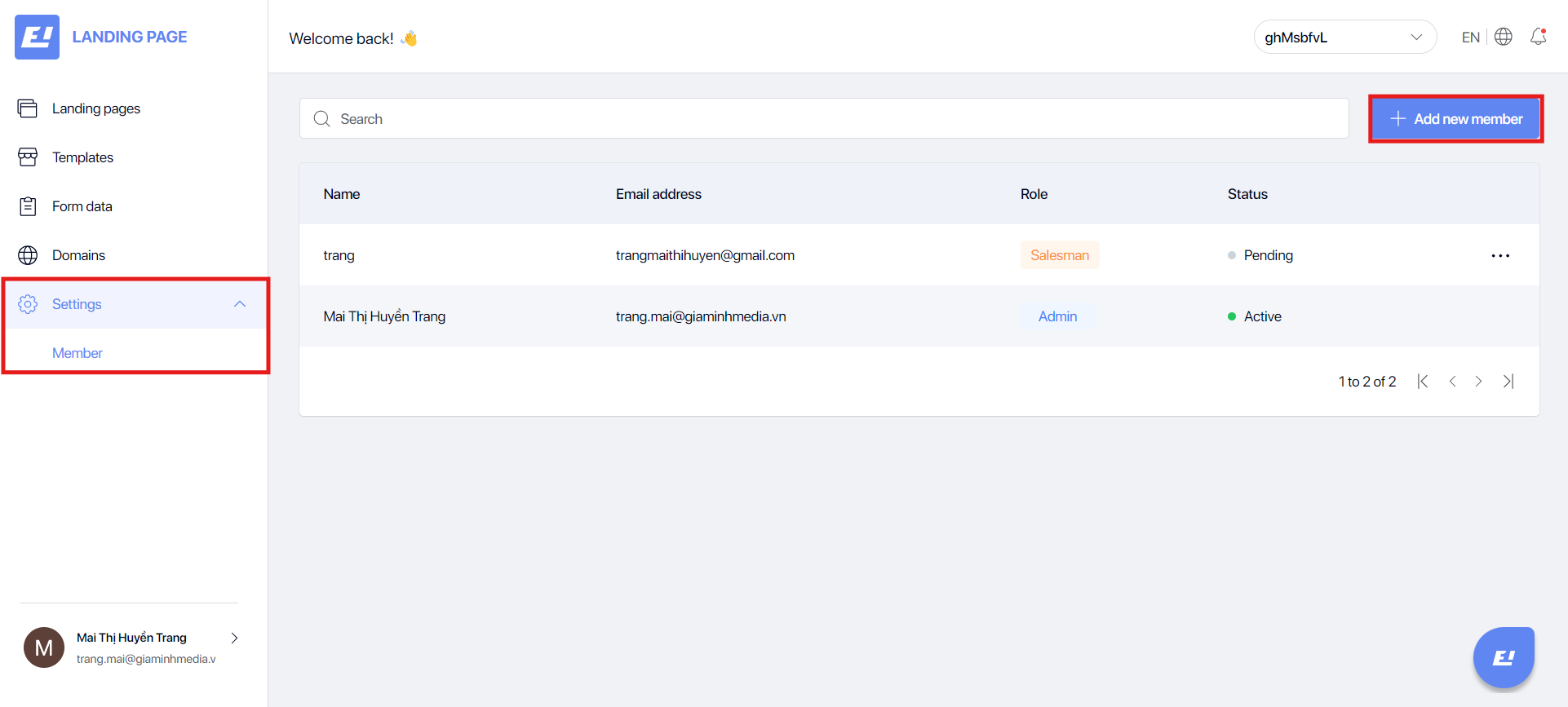Click the Add new member button
Image resolution: width=1568 pixels, height=707 pixels.
click(x=1455, y=119)
